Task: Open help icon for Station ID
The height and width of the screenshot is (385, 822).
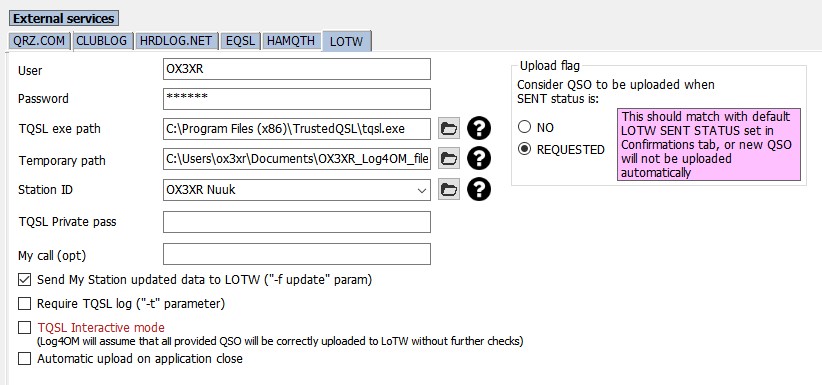Action: point(479,189)
